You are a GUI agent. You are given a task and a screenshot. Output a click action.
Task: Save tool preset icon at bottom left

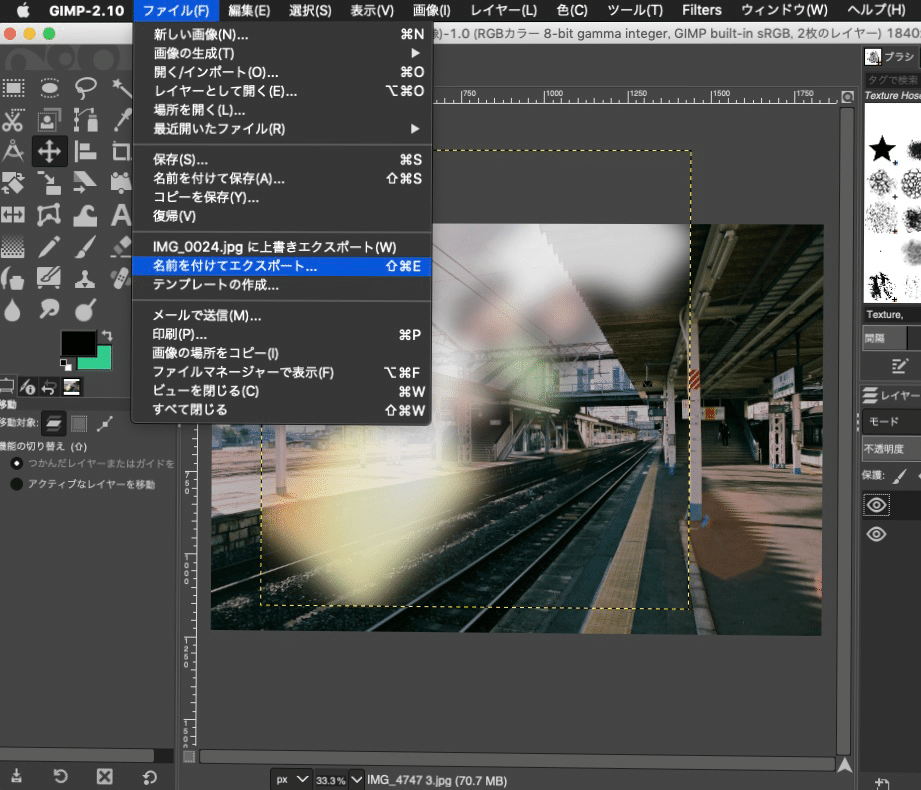coord(16,776)
